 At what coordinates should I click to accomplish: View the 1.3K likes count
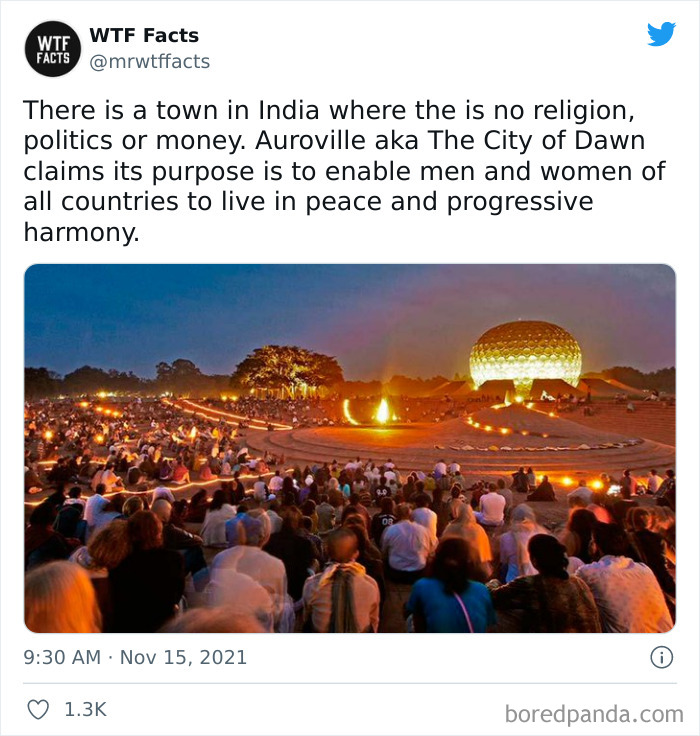[85, 709]
